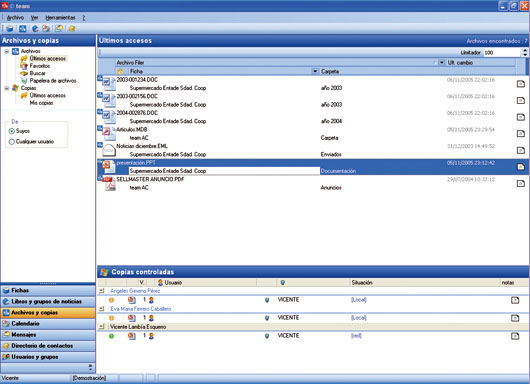Click the navigation pane configure chevron
530x384 pixels.
click(x=90, y=367)
